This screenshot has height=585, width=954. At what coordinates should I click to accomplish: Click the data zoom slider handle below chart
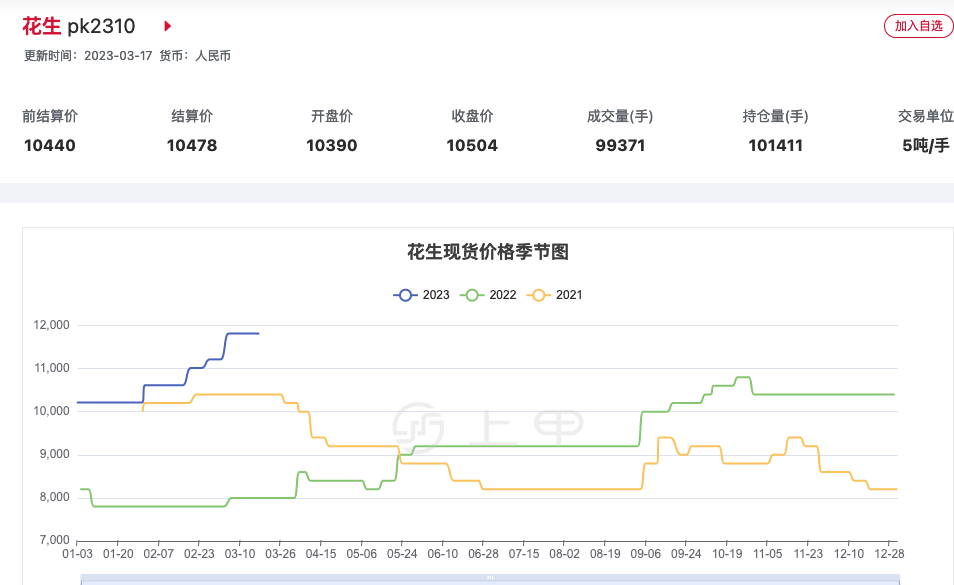[490, 578]
